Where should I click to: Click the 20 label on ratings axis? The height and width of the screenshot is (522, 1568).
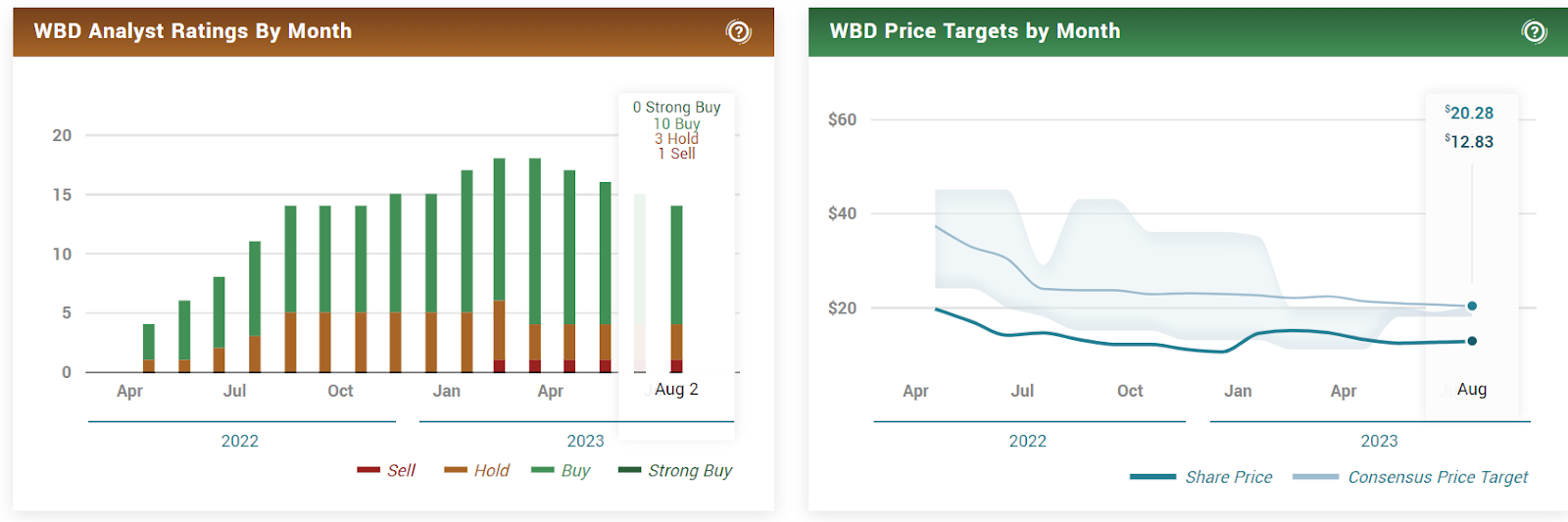(x=62, y=135)
